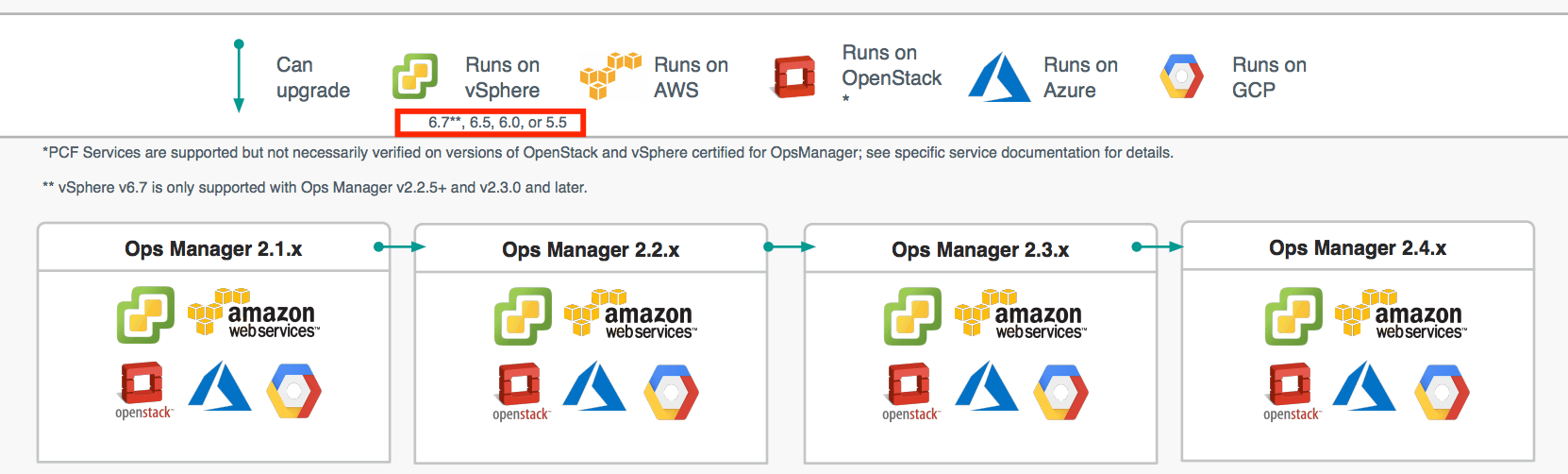The image size is (1568, 474).
Task: Click Google Cloud icon in Ops Manager 2.1.x
Action: pos(293,390)
